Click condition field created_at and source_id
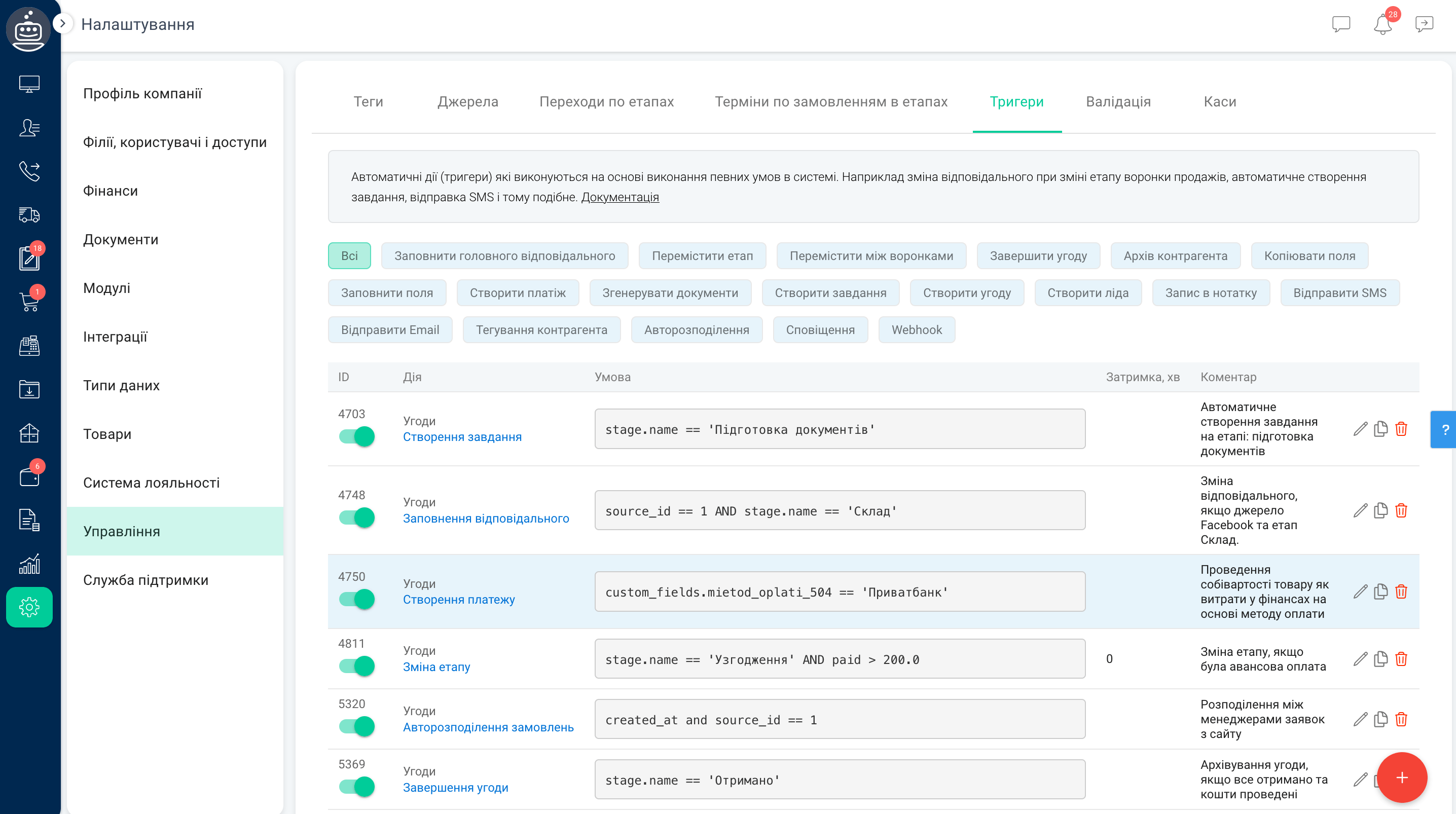The image size is (1456, 814). pyautogui.click(x=840, y=720)
